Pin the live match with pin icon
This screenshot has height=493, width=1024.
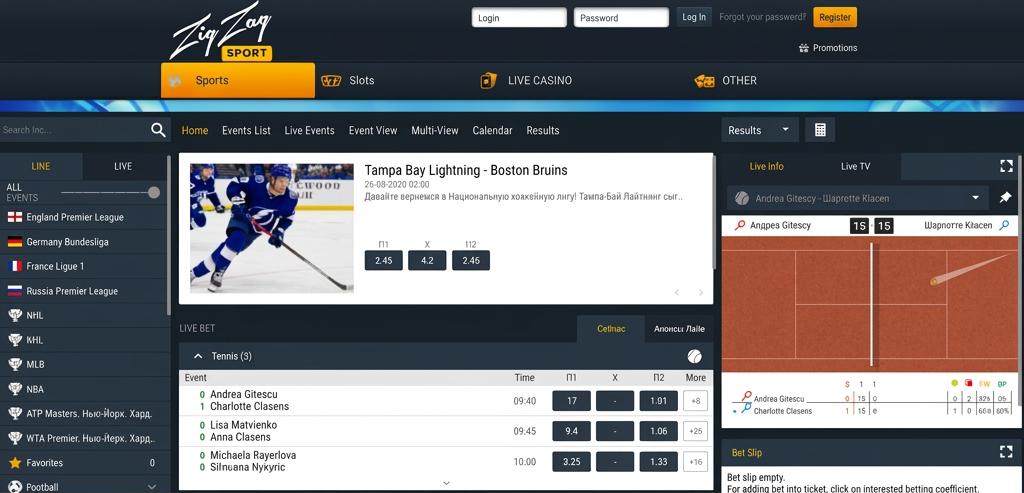tap(1006, 197)
